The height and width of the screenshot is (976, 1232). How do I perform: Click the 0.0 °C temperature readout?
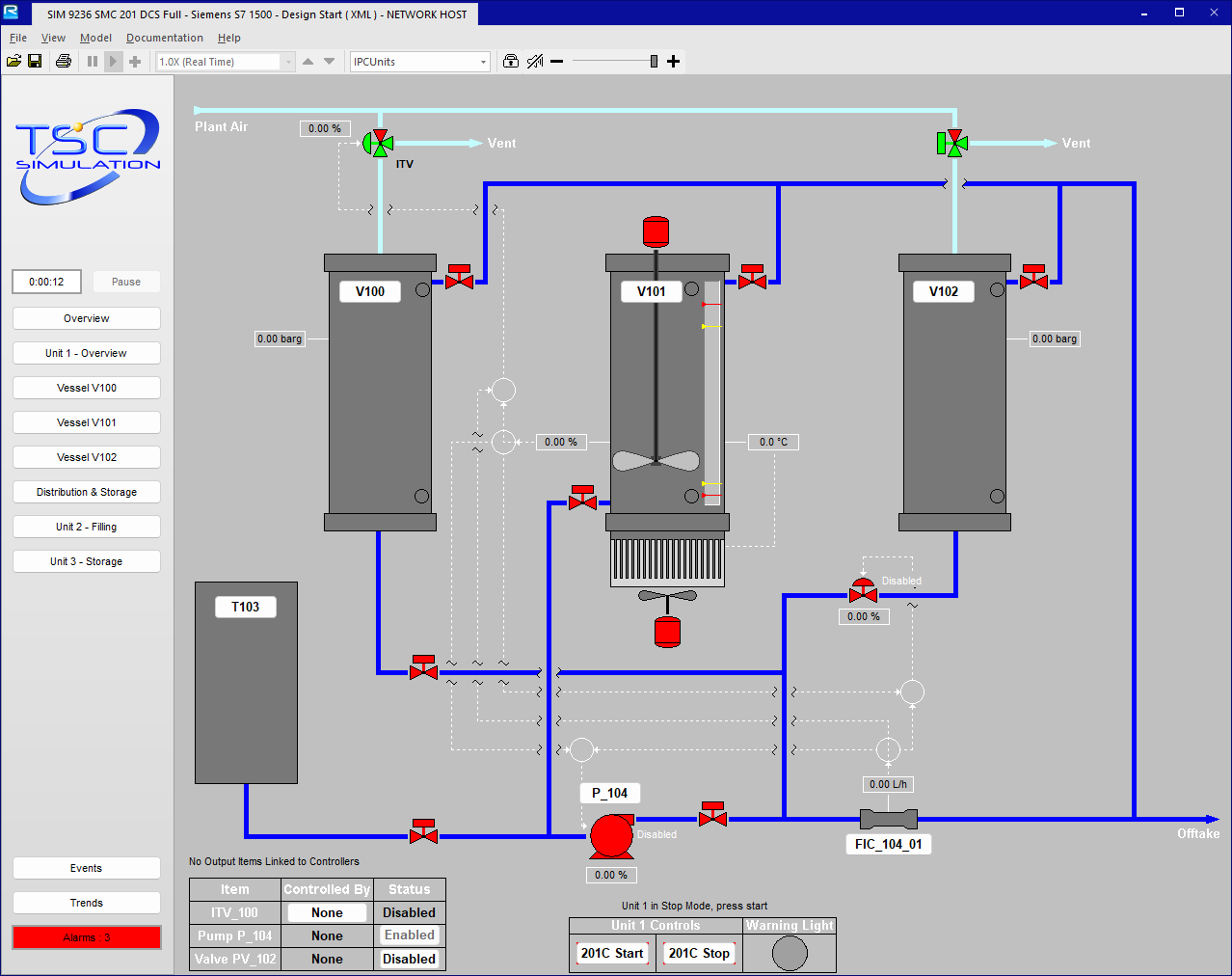coord(774,442)
